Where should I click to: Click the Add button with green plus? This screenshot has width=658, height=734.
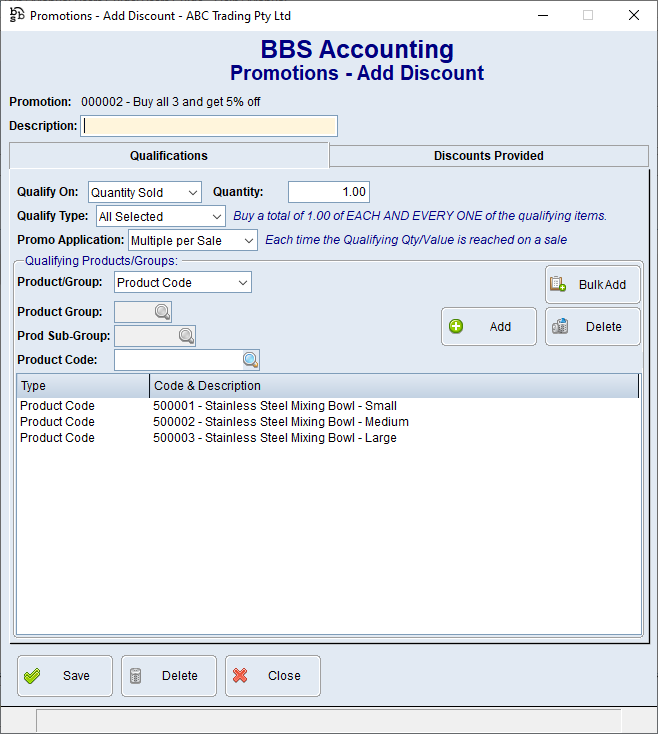[489, 327]
